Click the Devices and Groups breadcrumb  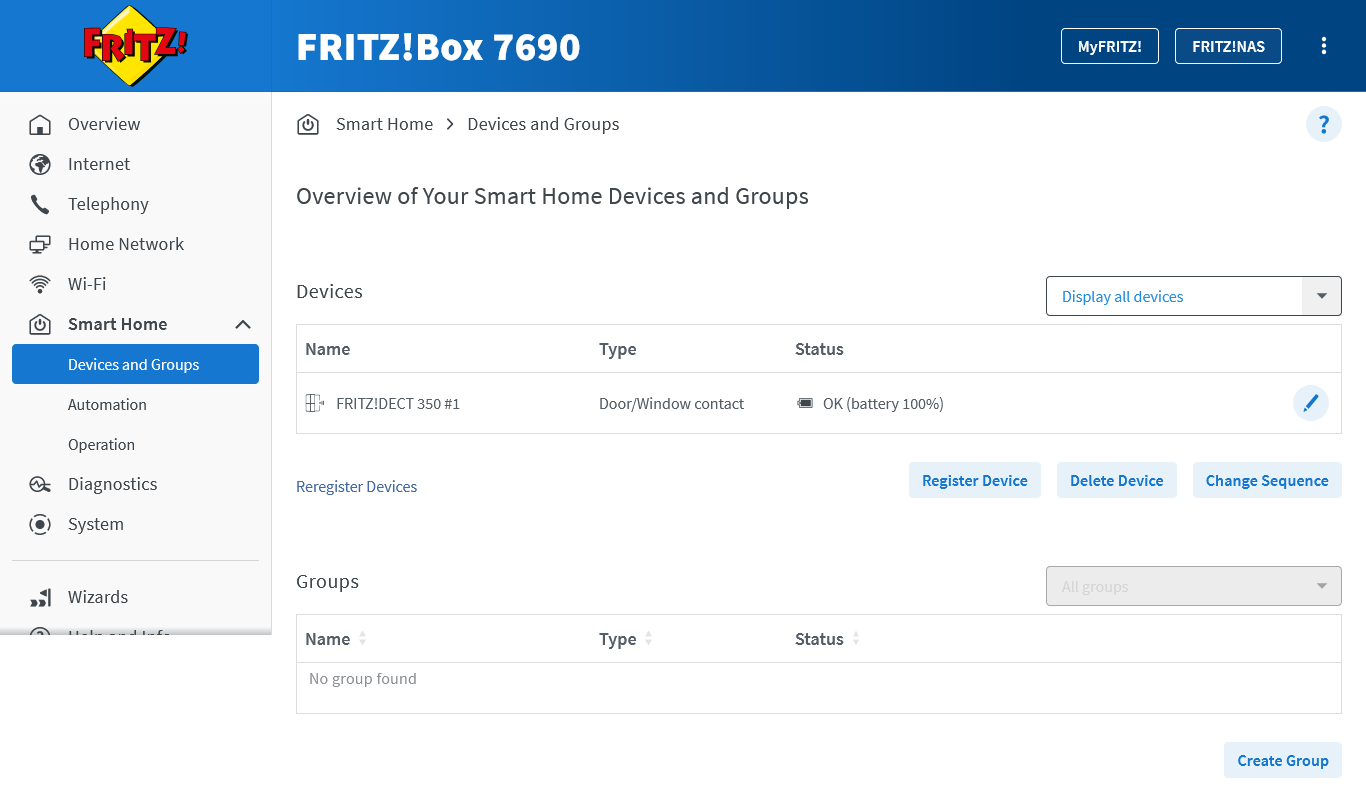[543, 124]
